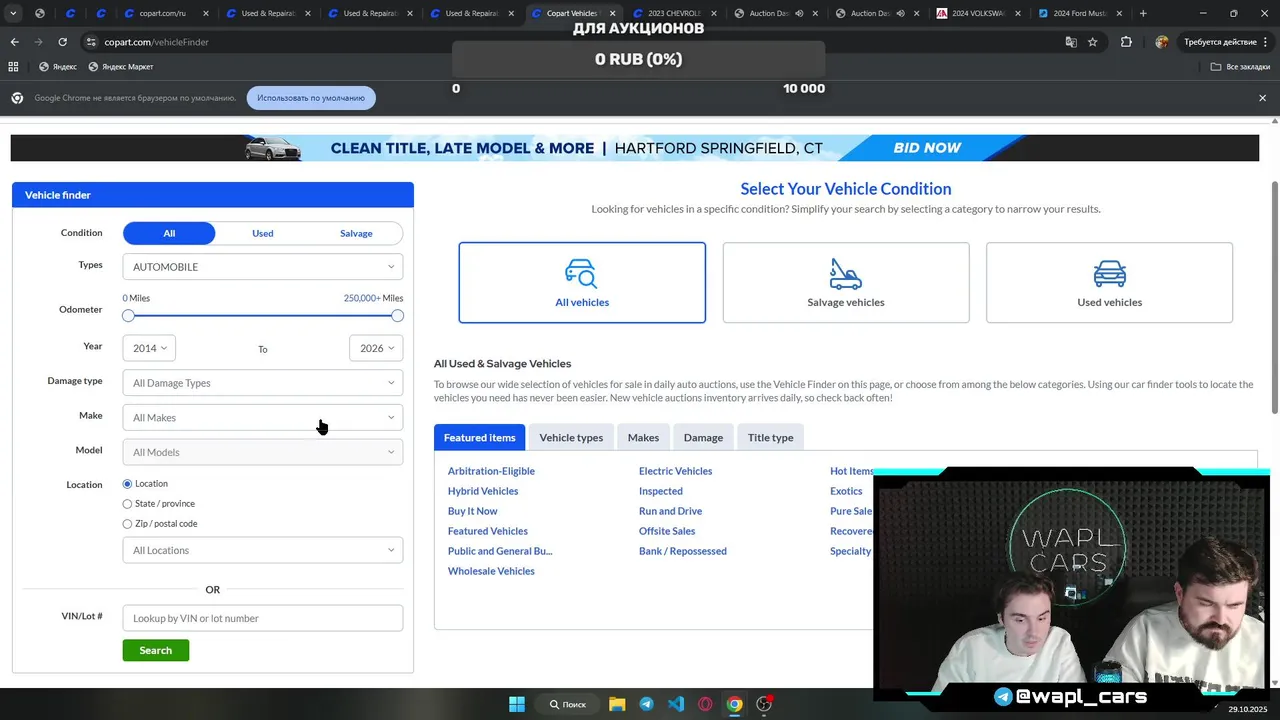The width and height of the screenshot is (1280, 720).
Task: Open the new tab plus button
Action: [x=1143, y=13]
